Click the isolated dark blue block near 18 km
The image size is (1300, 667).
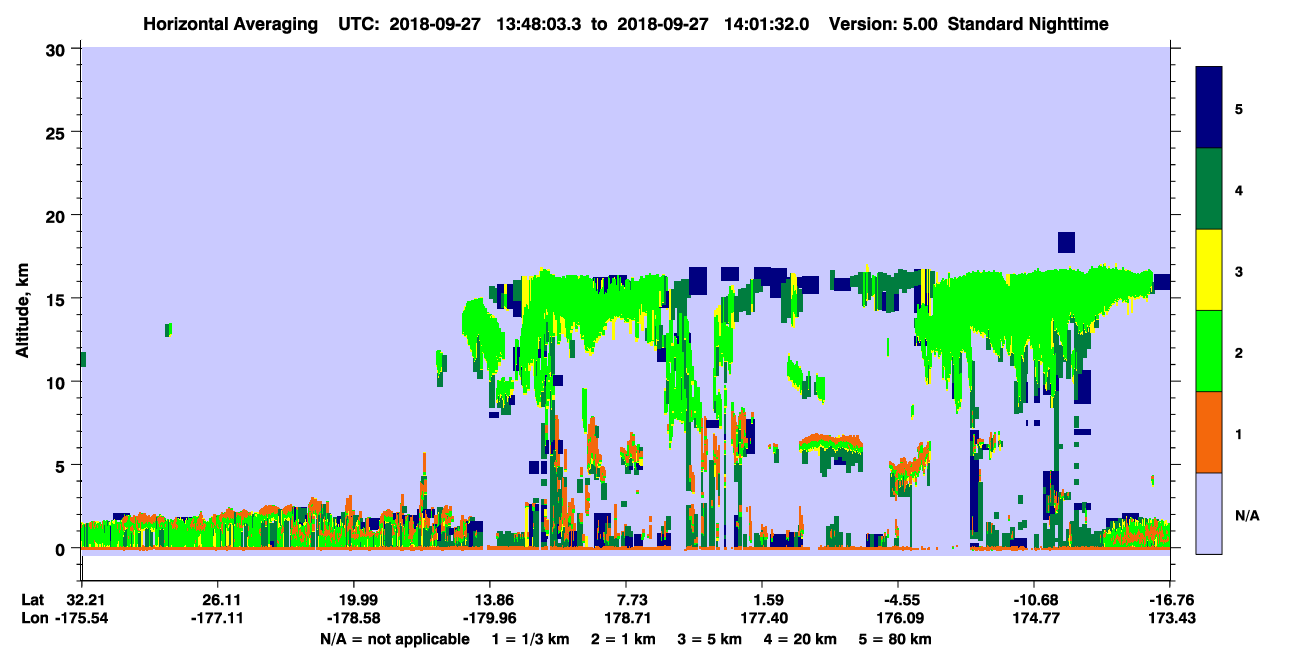(1066, 242)
